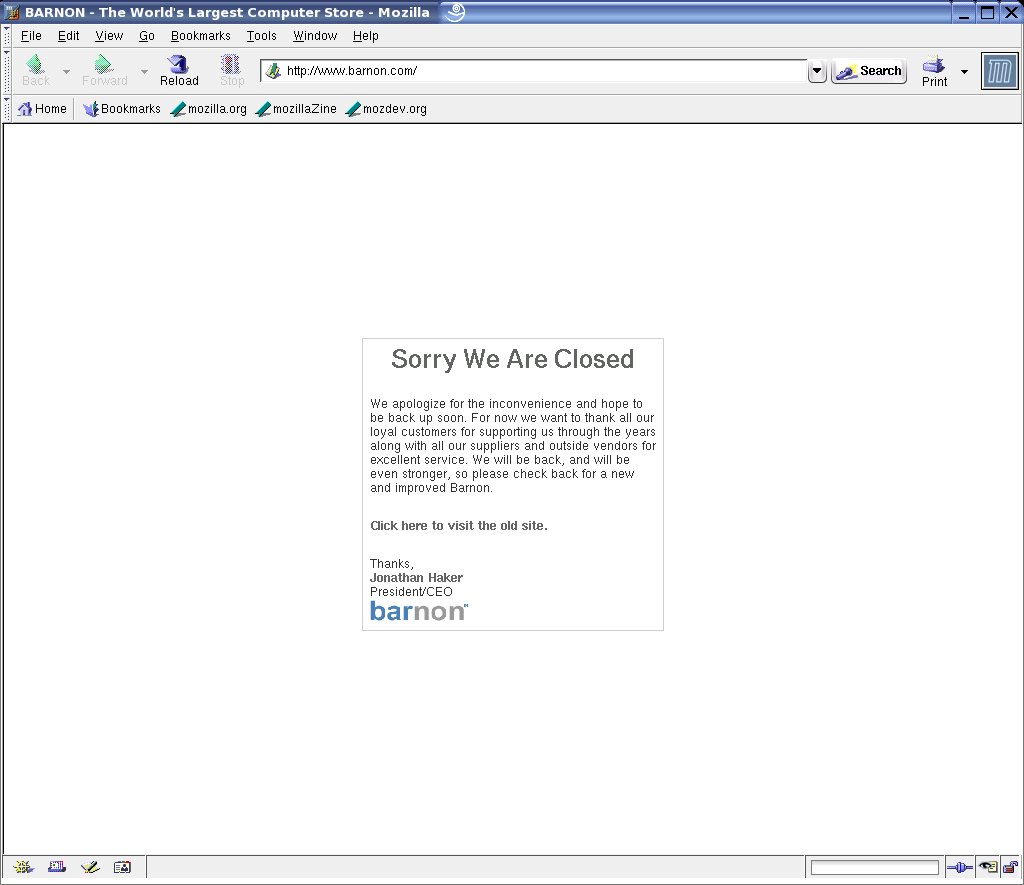The height and width of the screenshot is (885, 1024).
Task: Click the Jonathan Haker name text
Action: [x=416, y=578]
